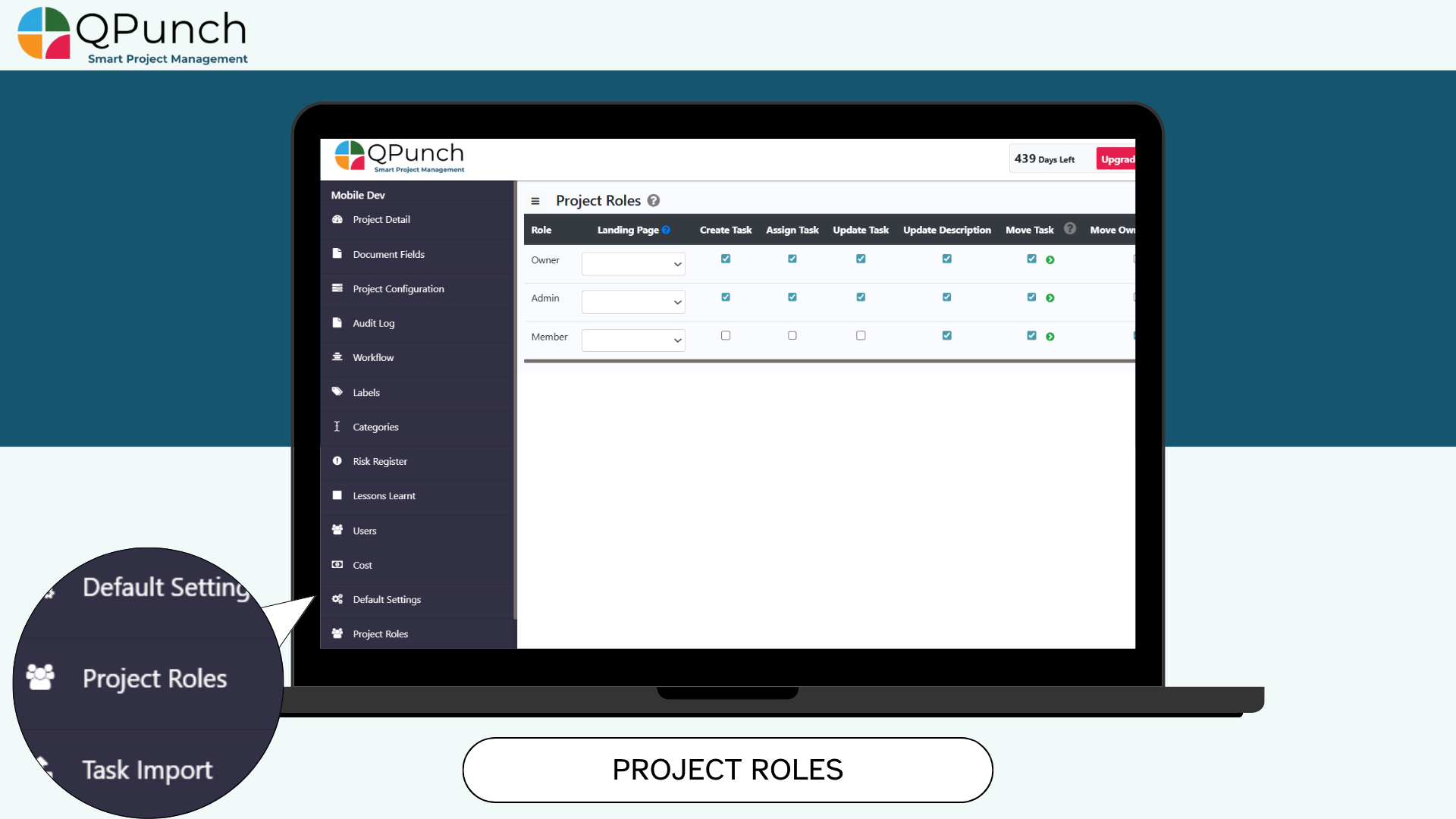Click the Users group icon

[337, 529]
